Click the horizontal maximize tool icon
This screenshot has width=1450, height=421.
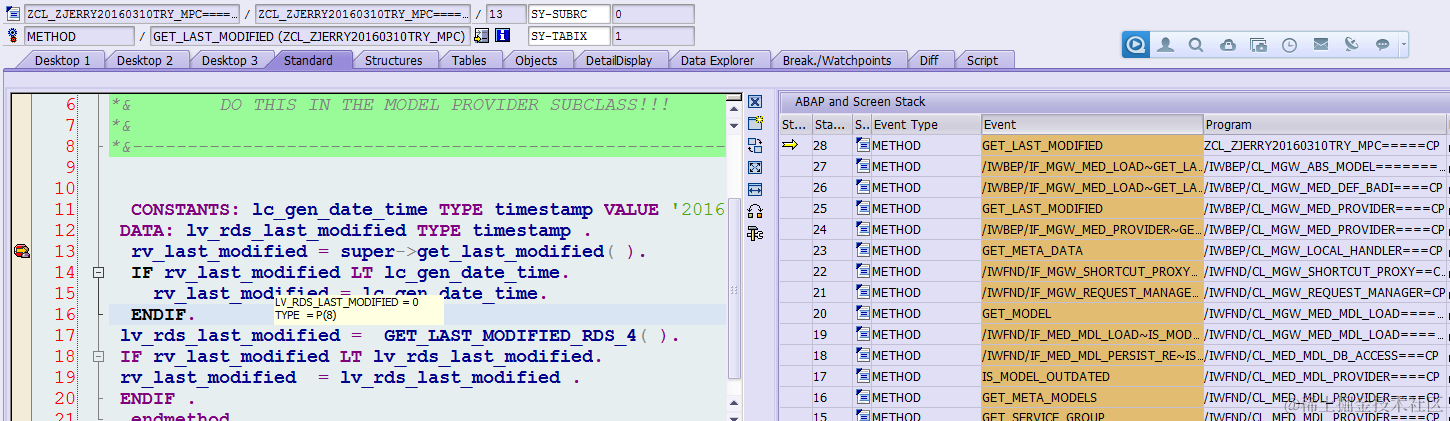755,190
